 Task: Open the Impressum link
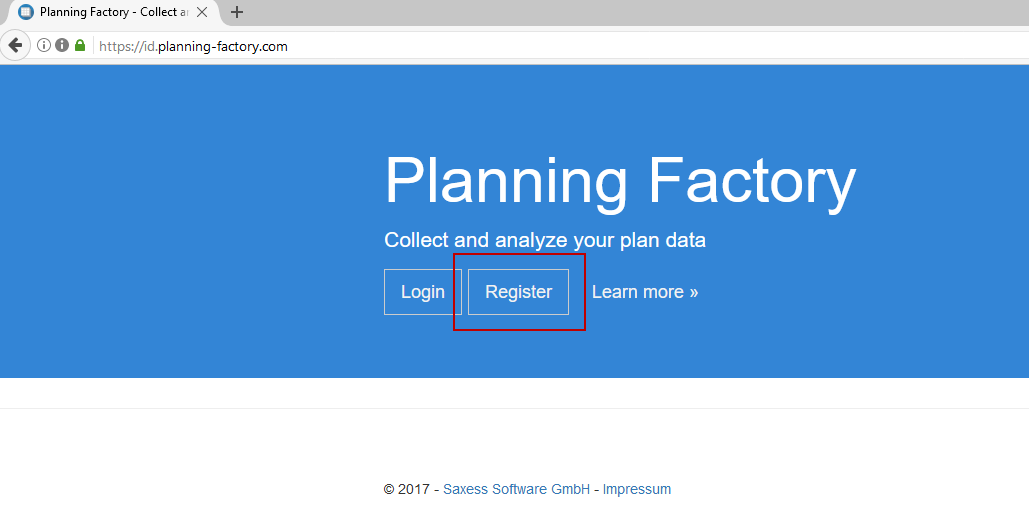637,489
